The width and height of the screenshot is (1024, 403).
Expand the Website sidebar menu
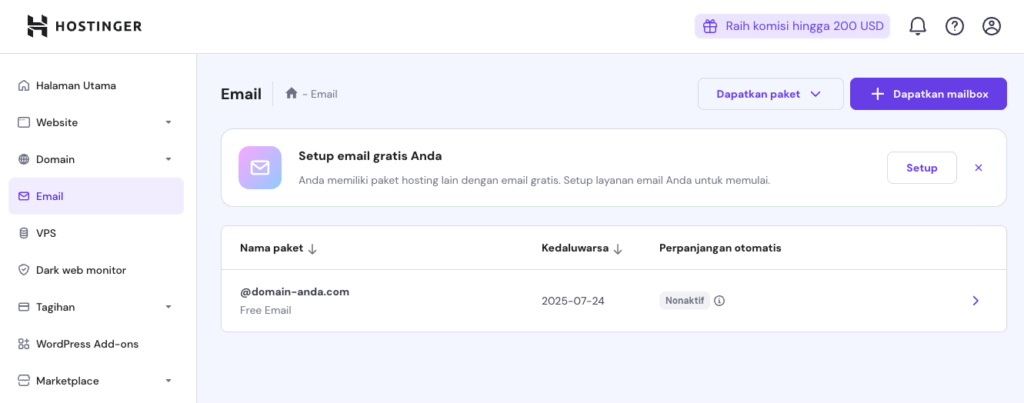click(x=168, y=122)
